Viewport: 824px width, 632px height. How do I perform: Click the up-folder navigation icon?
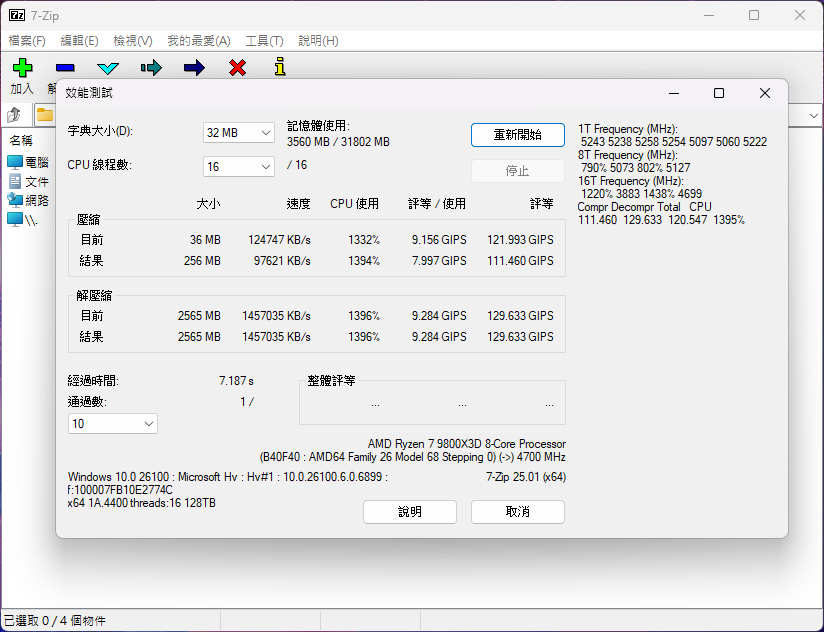click(15, 114)
